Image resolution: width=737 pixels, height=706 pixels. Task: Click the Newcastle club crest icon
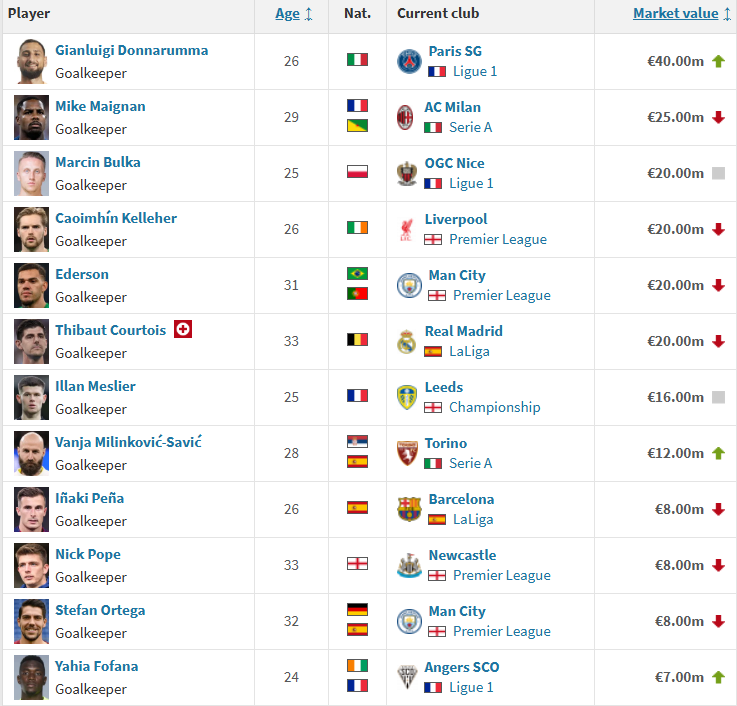[x=409, y=565]
